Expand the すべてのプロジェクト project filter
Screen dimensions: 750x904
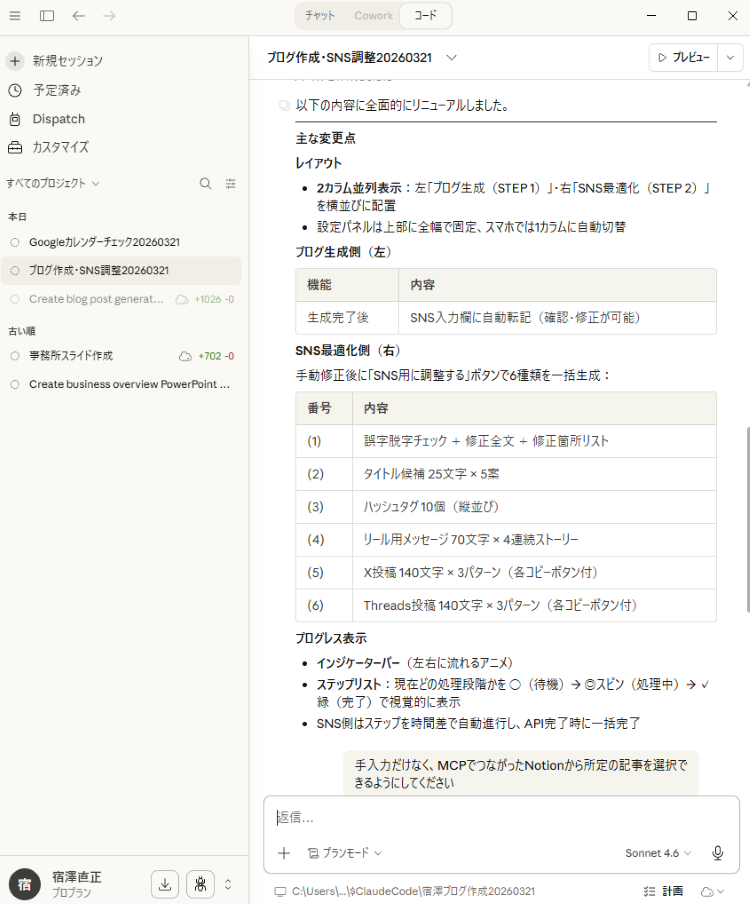point(53,183)
